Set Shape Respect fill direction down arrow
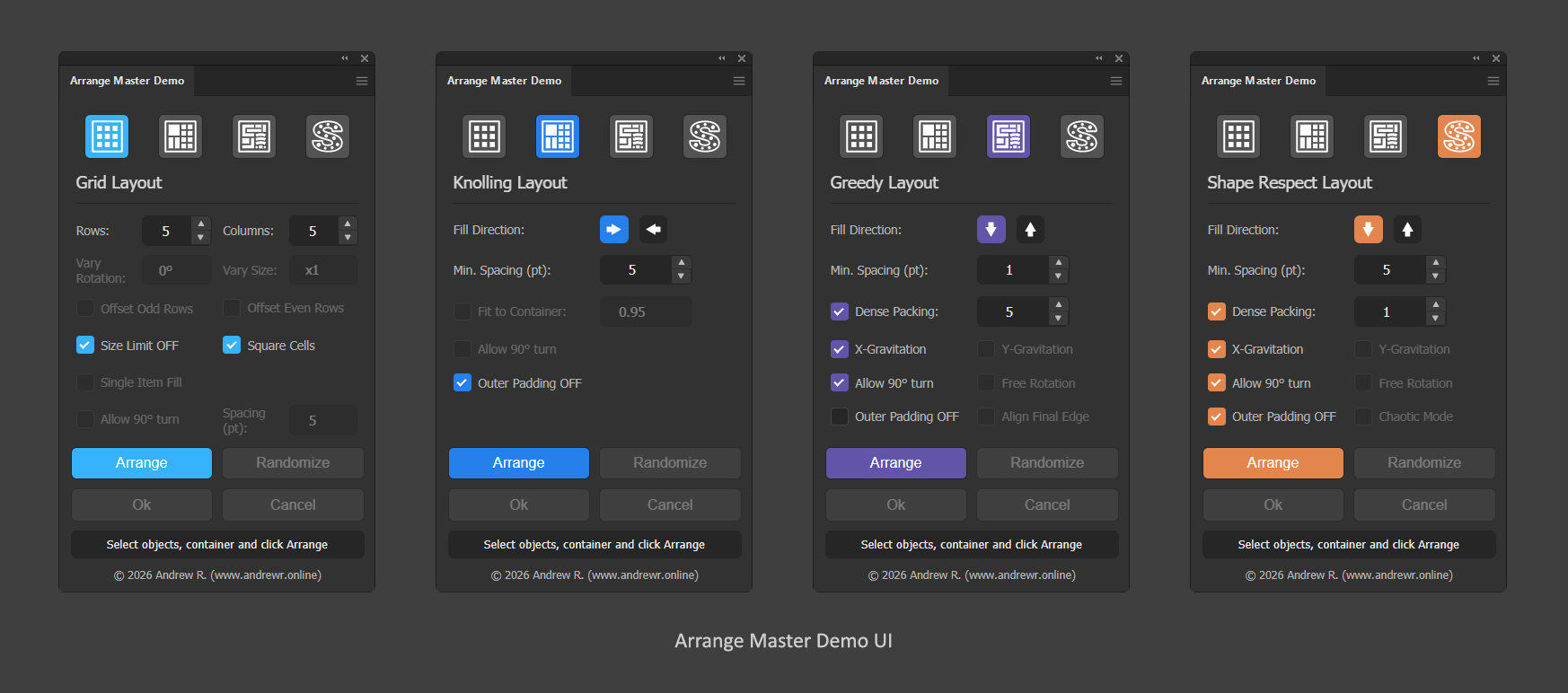Viewport: 1568px width, 693px height. coord(1369,230)
